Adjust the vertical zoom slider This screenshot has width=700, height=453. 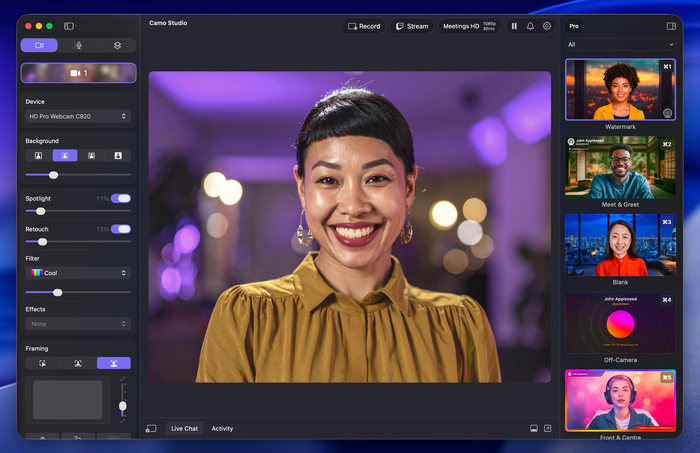(122, 400)
